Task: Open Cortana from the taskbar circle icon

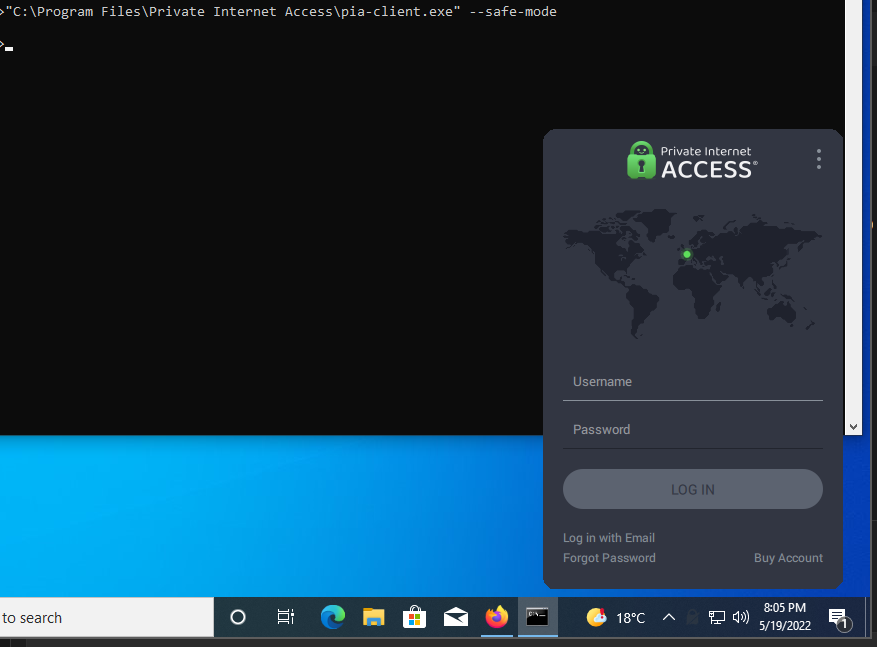Action: pyautogui.click(x=238, y=617)
